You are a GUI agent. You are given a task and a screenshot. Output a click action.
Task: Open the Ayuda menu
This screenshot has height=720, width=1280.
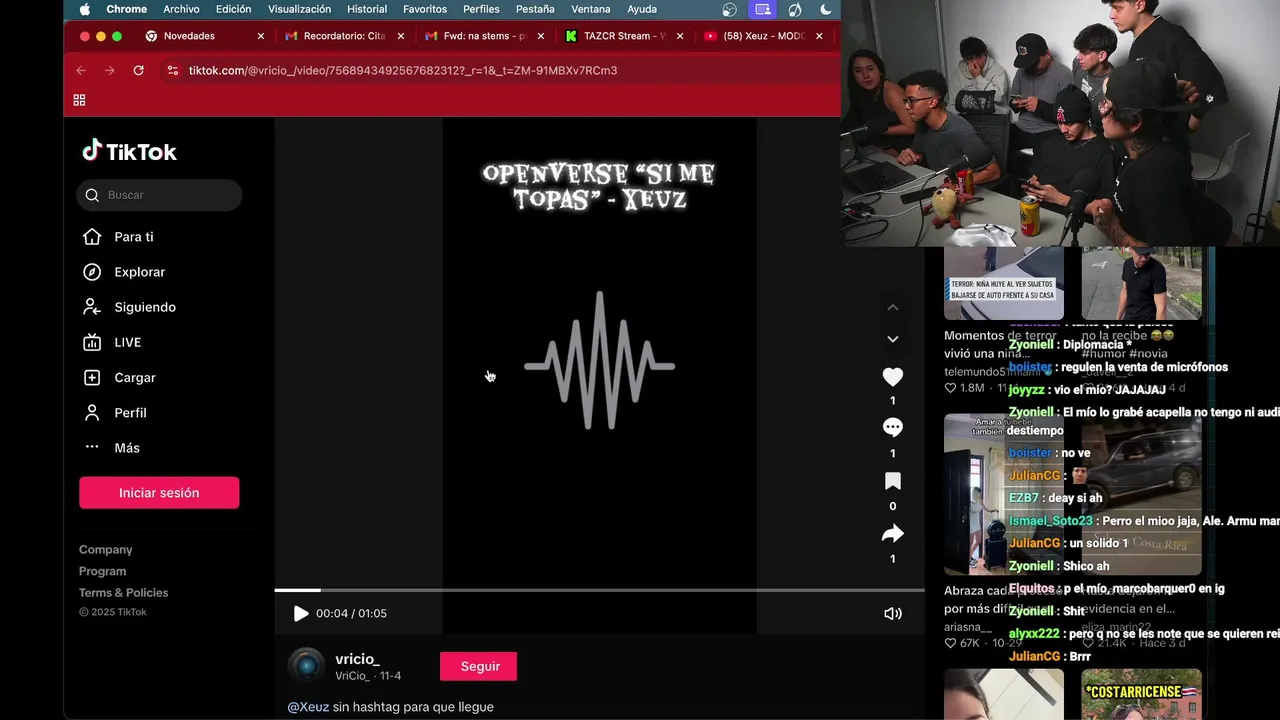(x=642, y=9)
